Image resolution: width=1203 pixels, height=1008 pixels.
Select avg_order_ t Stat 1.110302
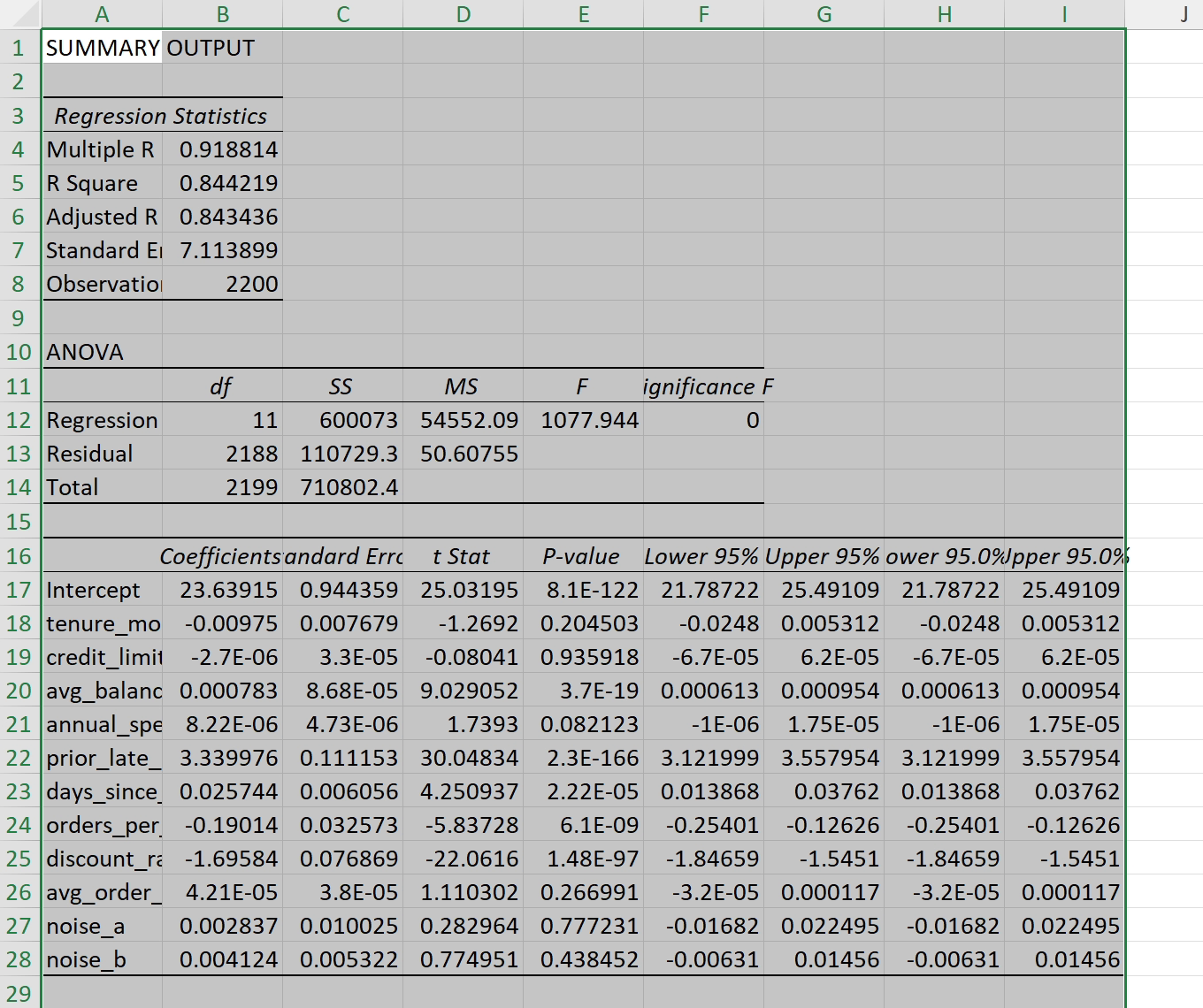464,892
